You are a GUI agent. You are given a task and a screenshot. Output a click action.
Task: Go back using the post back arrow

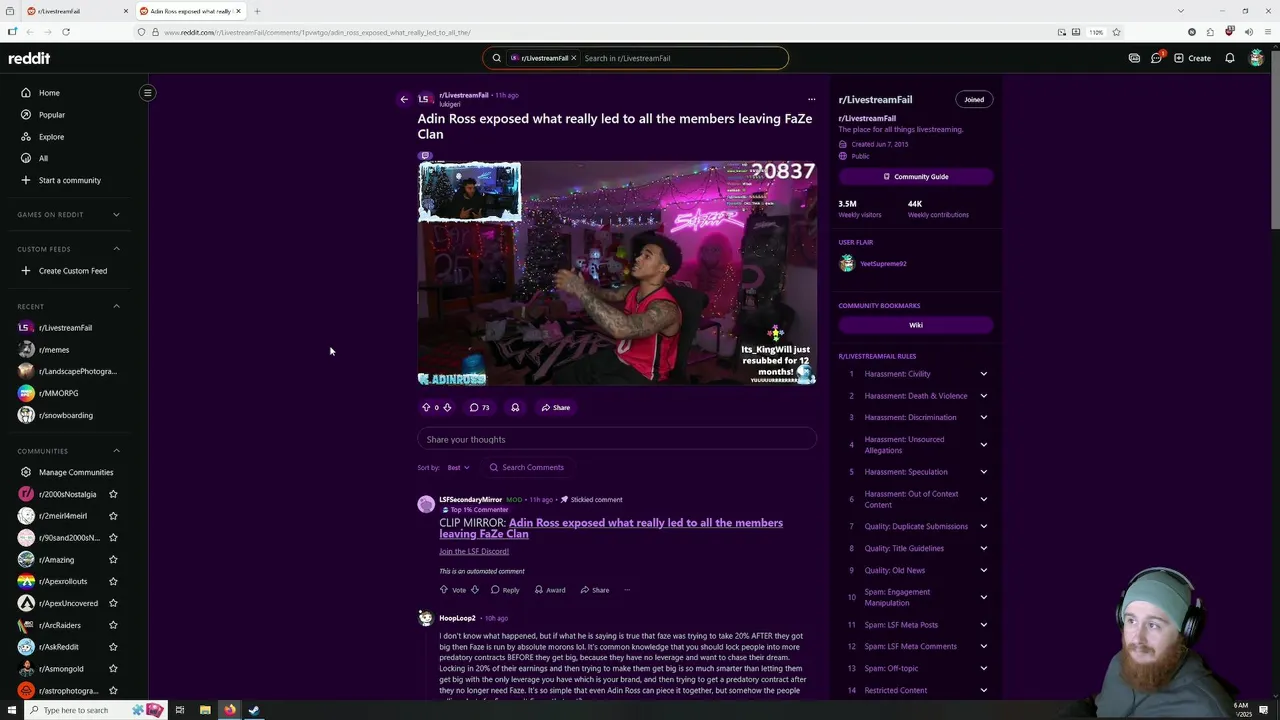404,99
